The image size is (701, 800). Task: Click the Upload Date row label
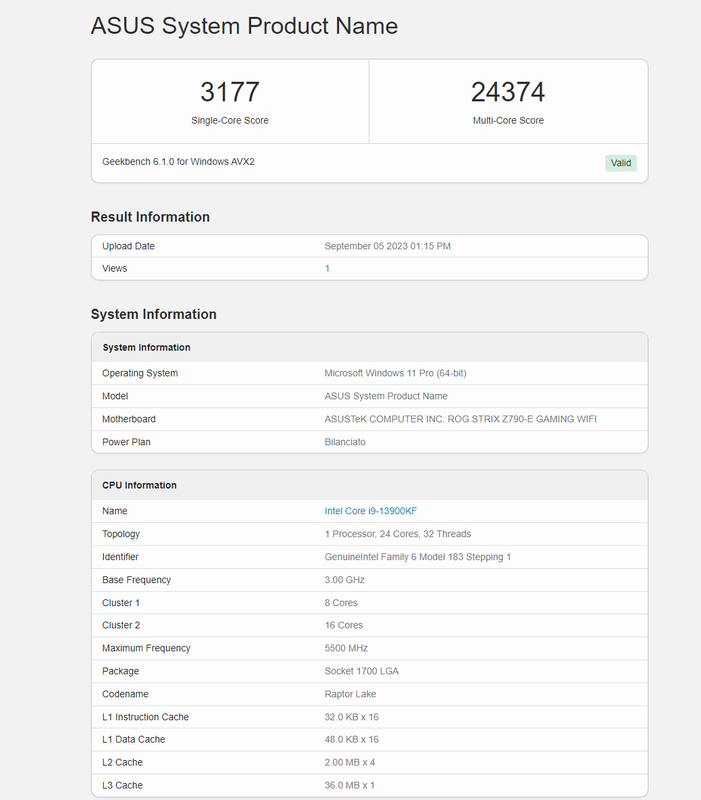(x=128, y=246)
